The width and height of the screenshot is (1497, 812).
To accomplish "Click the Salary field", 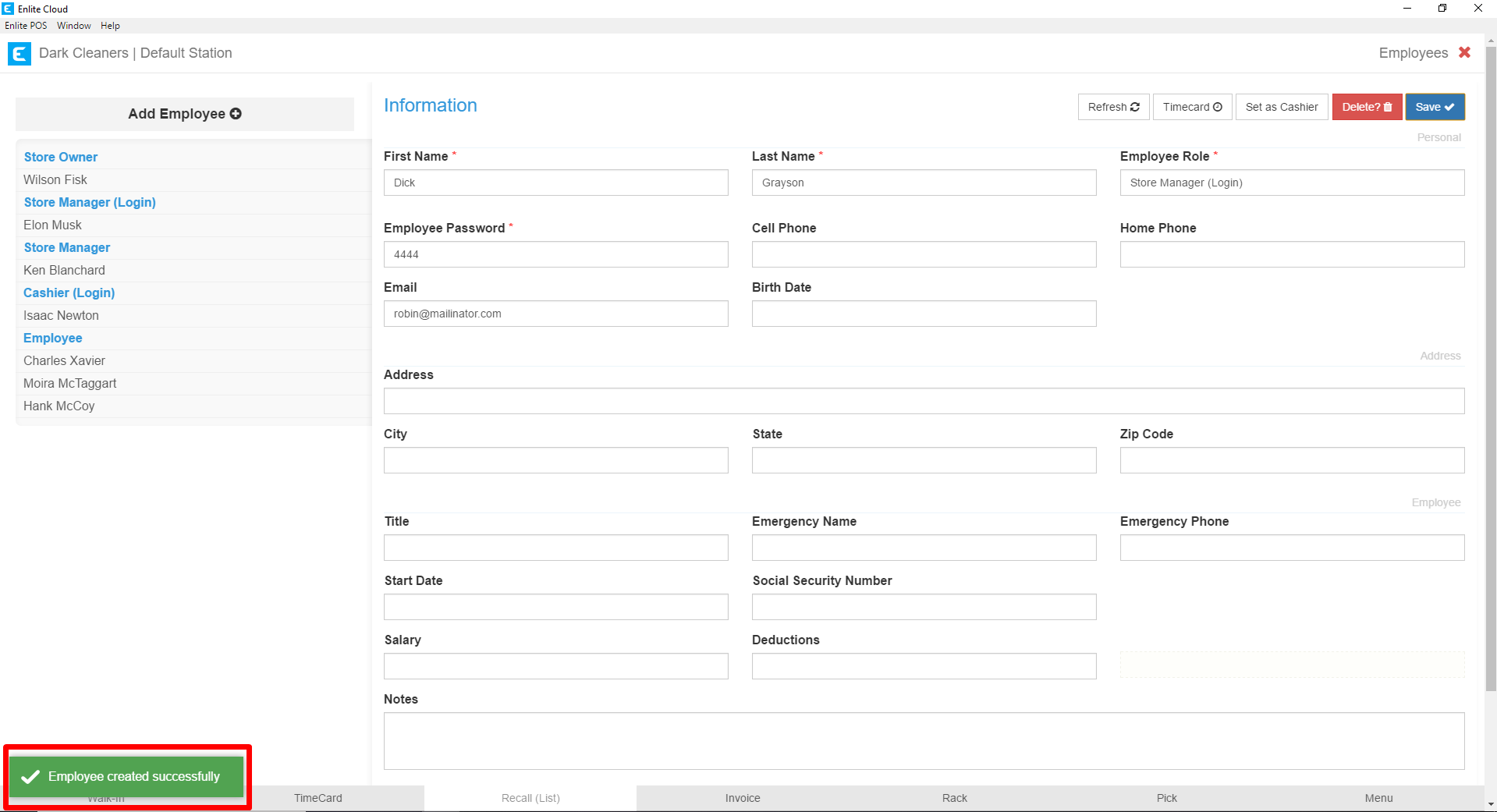I will pyautogui.click(x=556, y=666).
